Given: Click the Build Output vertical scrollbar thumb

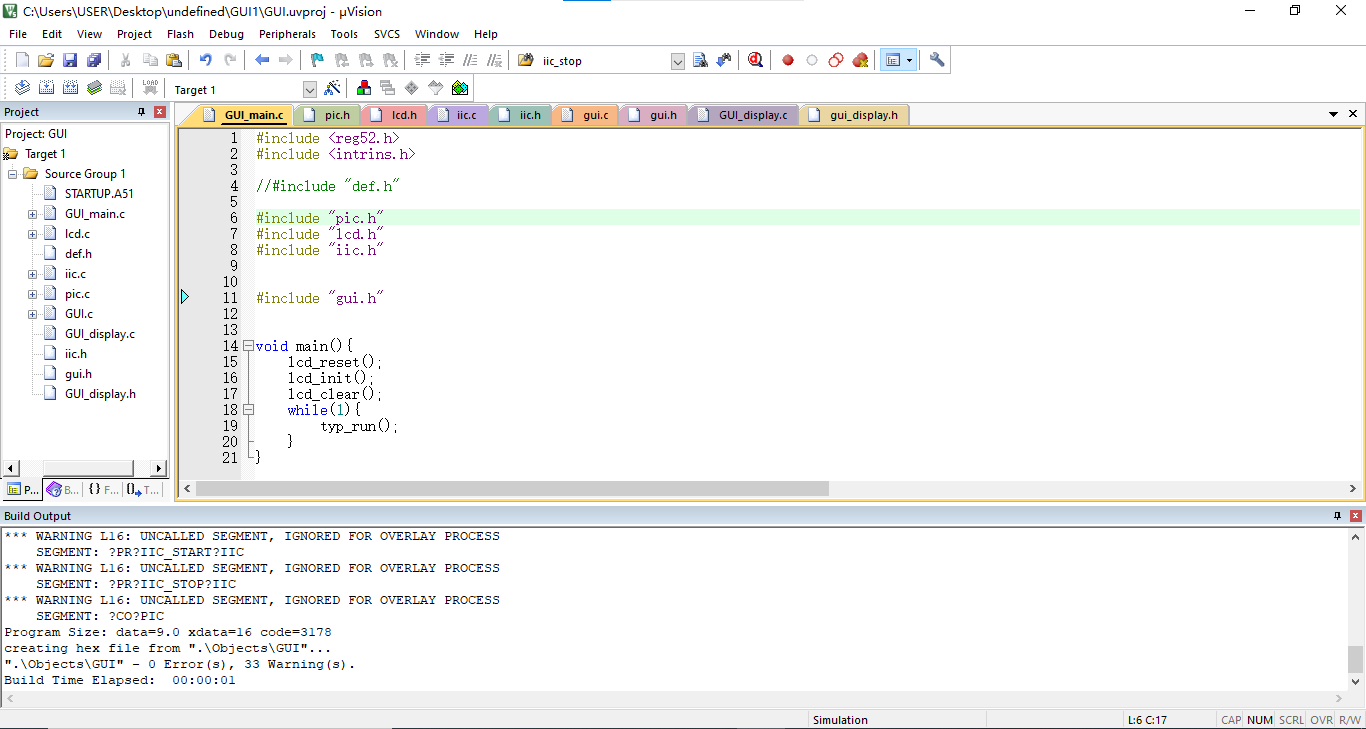Looking at the screenshot, I should pyautogui.click(x=1355, y=659).
